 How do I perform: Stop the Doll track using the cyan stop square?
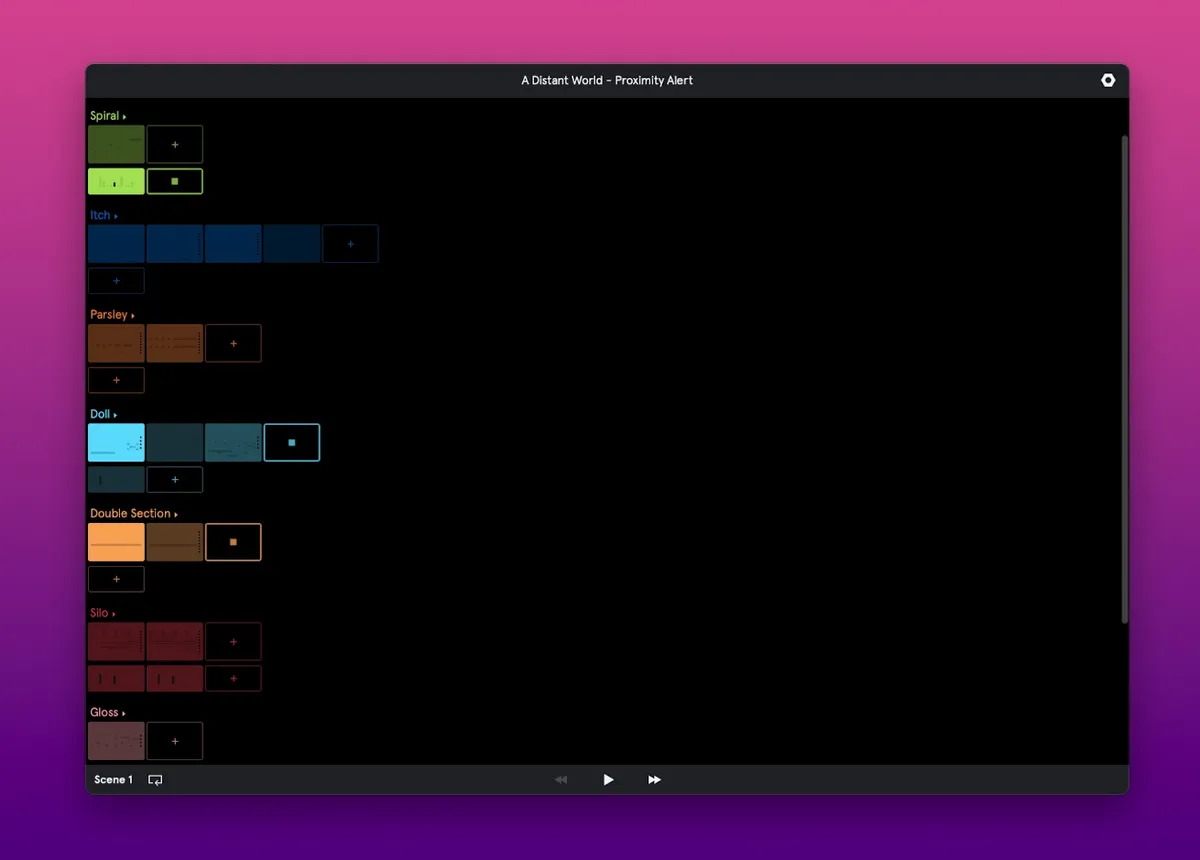[x=292, y=442]
